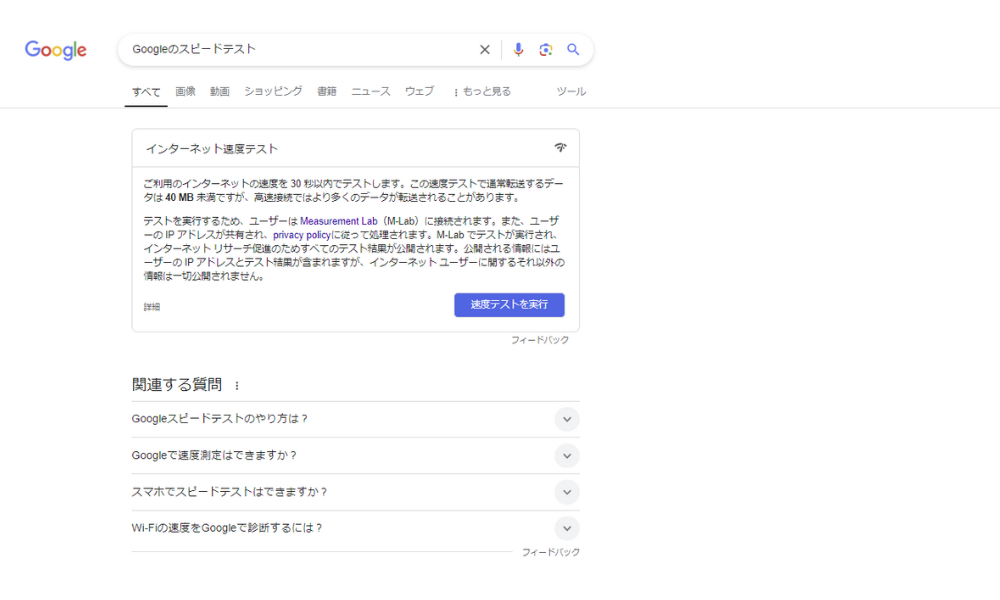
Task: Click the Google logo
Action: click(x=55, y=50)
